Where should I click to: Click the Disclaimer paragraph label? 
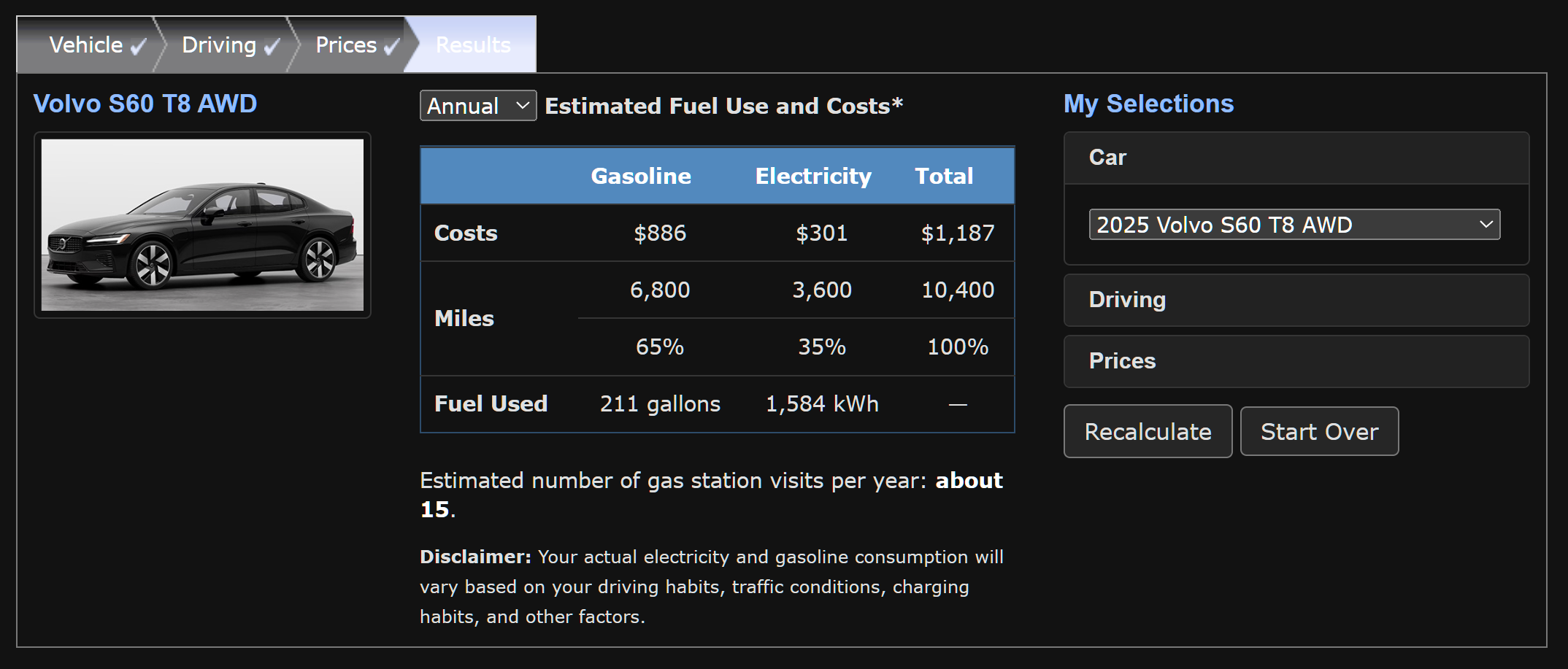(475, 557)
